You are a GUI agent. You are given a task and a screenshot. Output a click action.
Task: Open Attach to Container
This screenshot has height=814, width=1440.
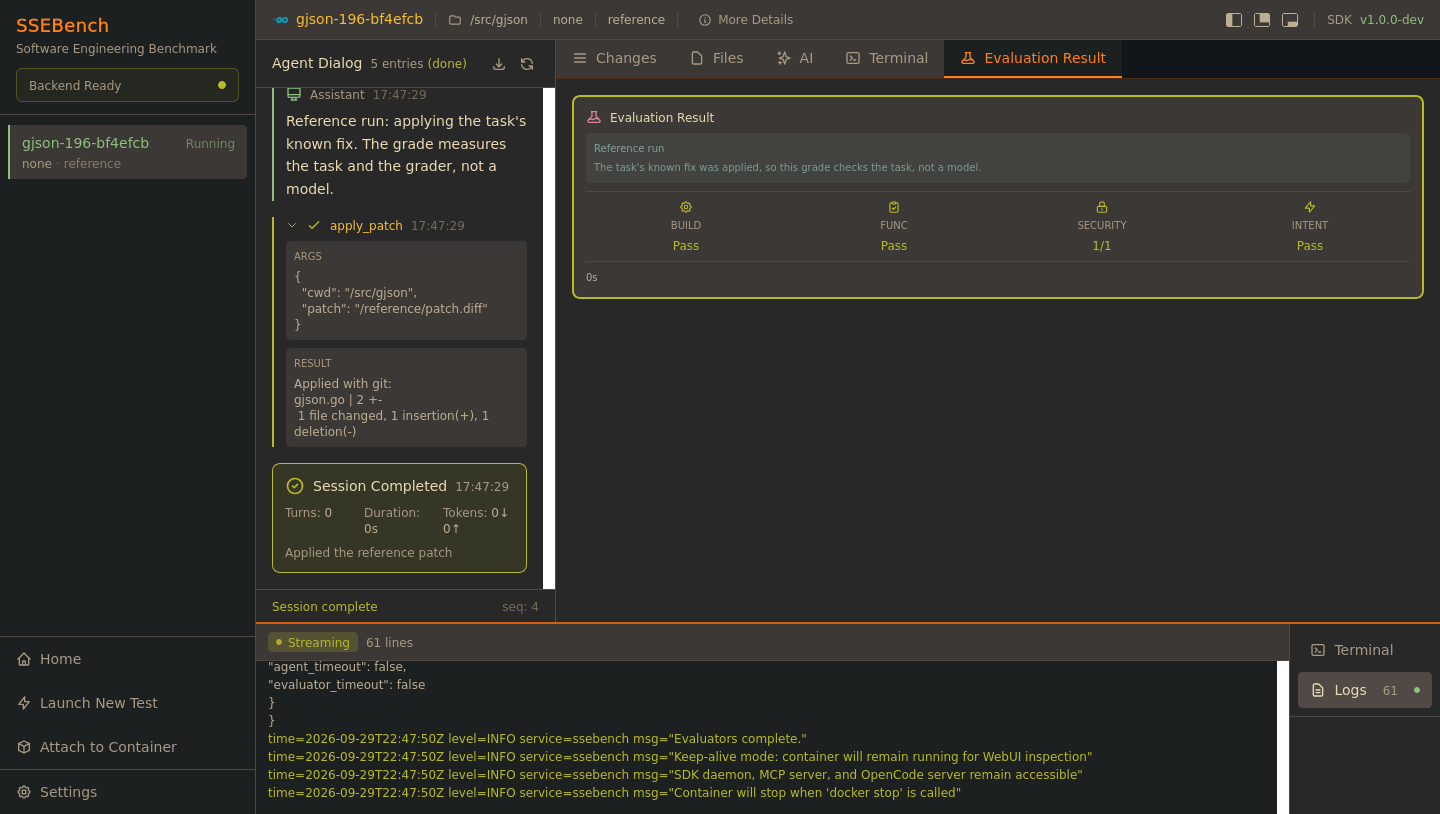pyautogui.click(x=127, y=747)
